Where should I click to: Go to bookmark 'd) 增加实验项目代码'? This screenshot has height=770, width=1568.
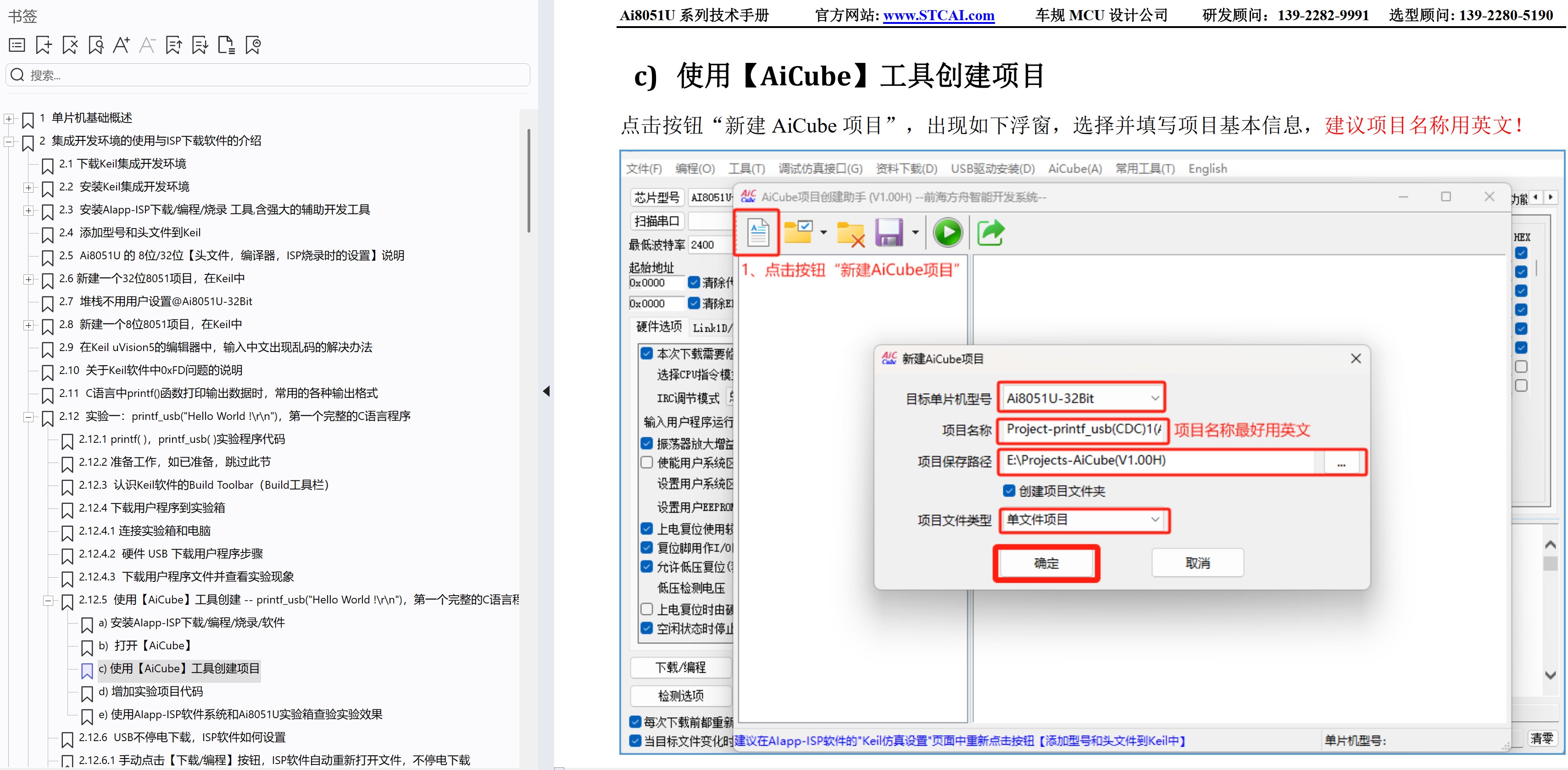(151, 692)
